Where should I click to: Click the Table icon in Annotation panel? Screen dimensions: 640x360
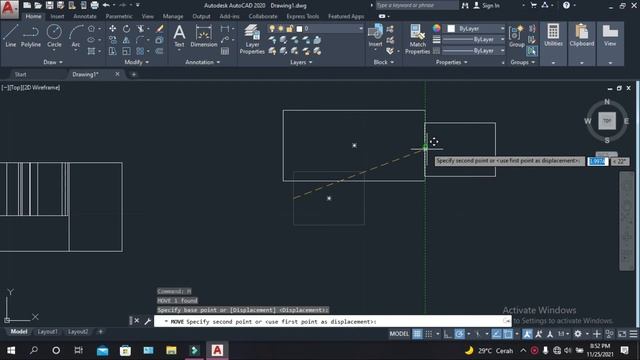[x=225, y=51]
